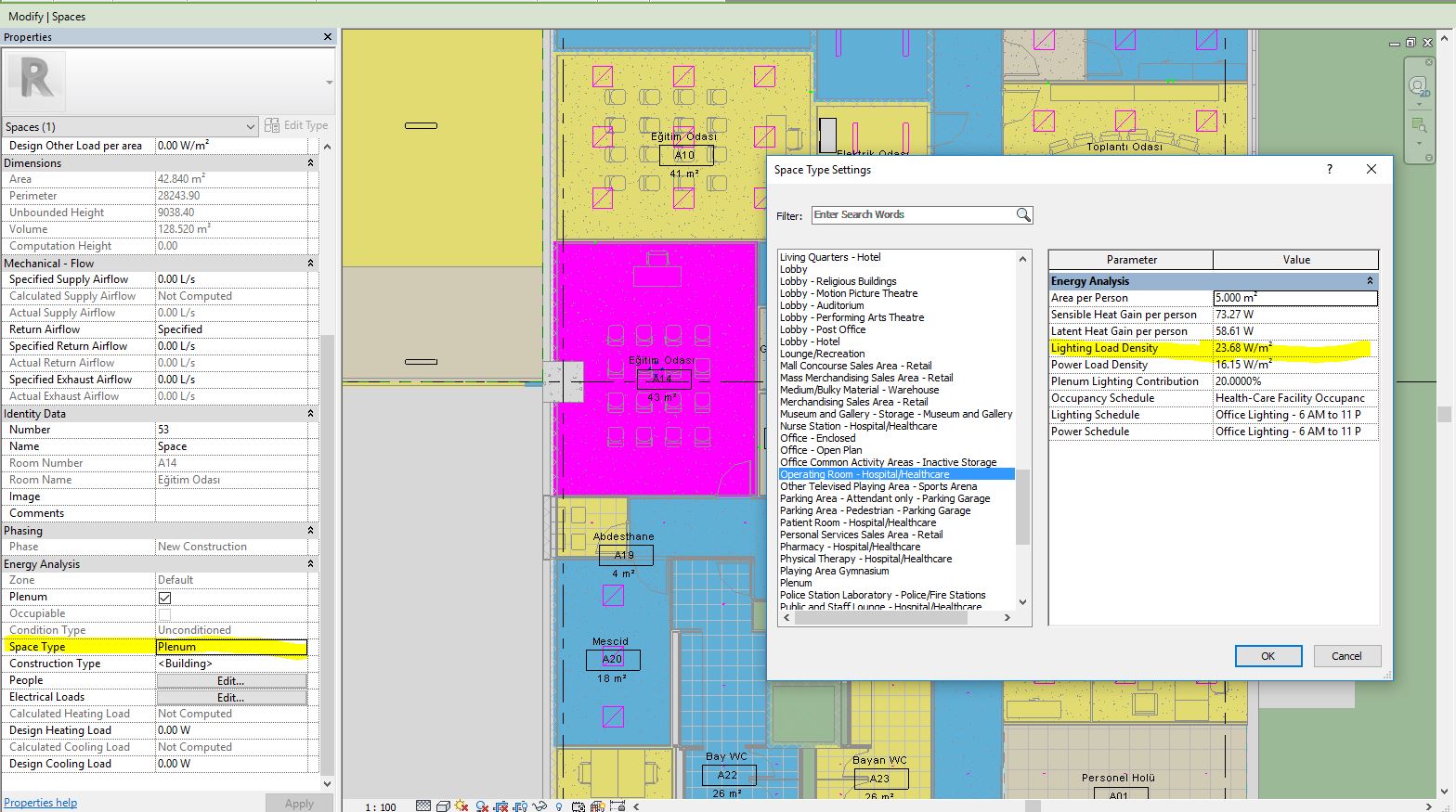
Task: Collapse the Mechanical - Flow section
Action: [x=310, y=264]
